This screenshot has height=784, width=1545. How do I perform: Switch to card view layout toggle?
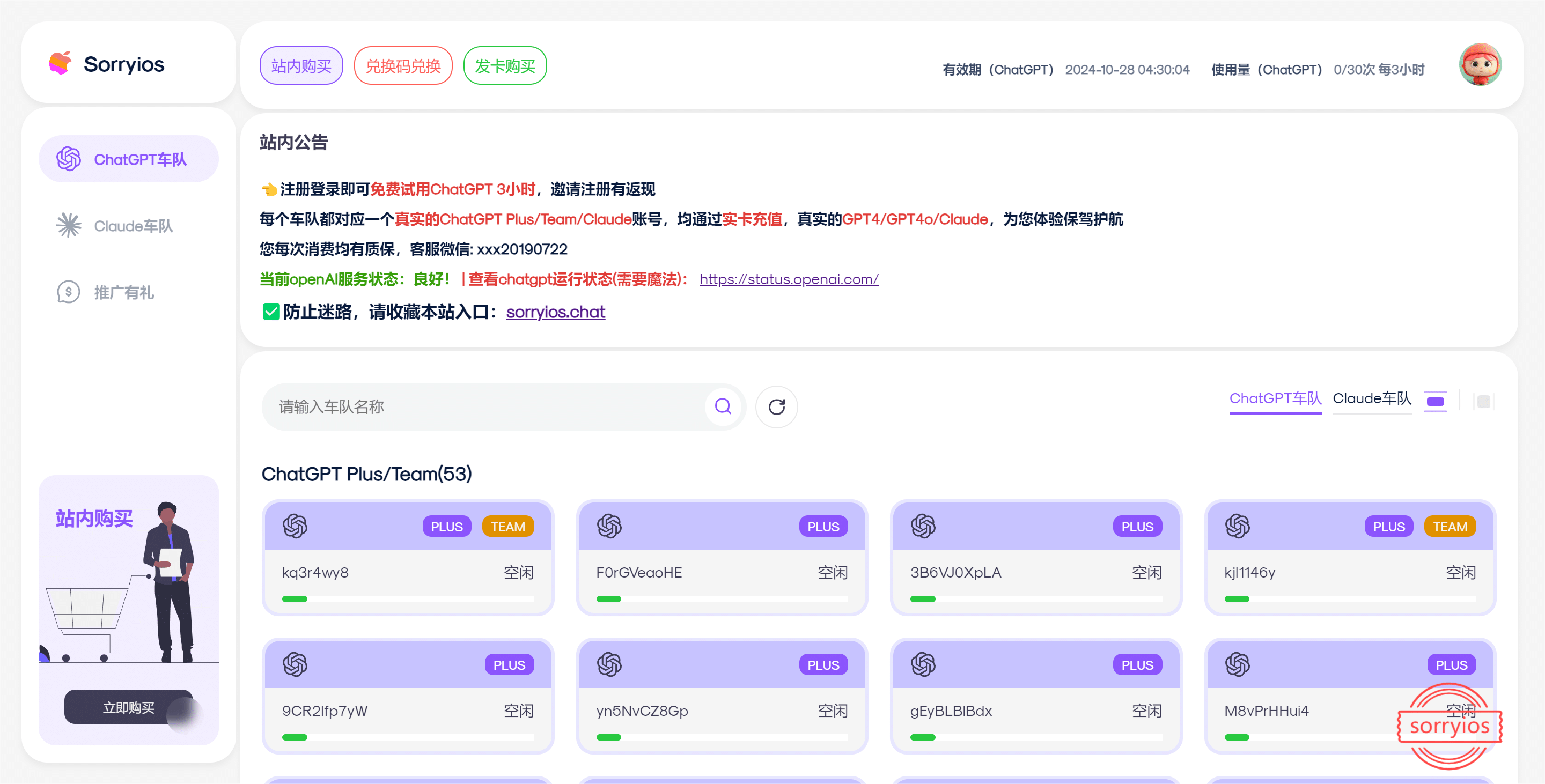(x=1435, y=401)
